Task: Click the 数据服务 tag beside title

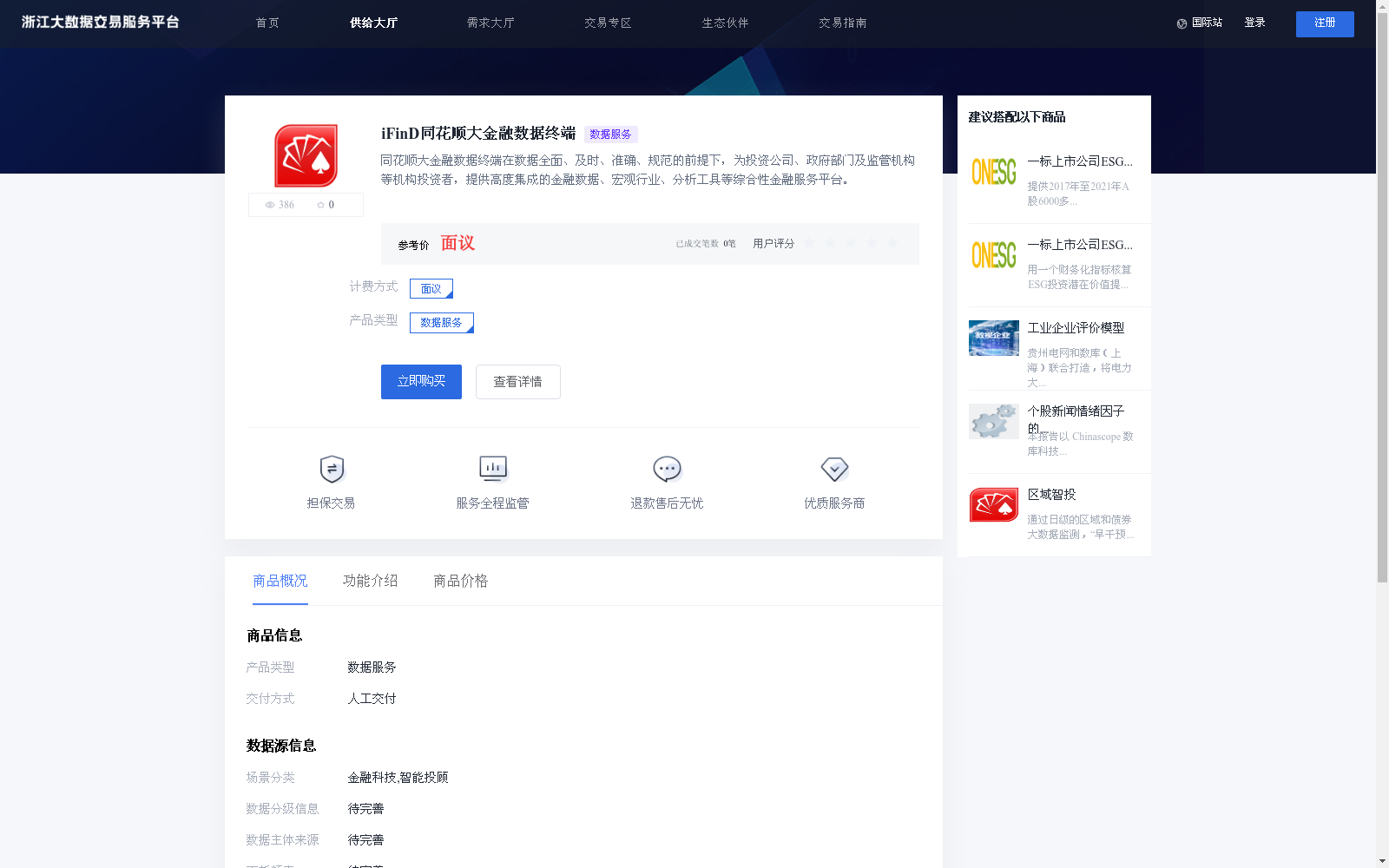Action: tap(610, 135)
